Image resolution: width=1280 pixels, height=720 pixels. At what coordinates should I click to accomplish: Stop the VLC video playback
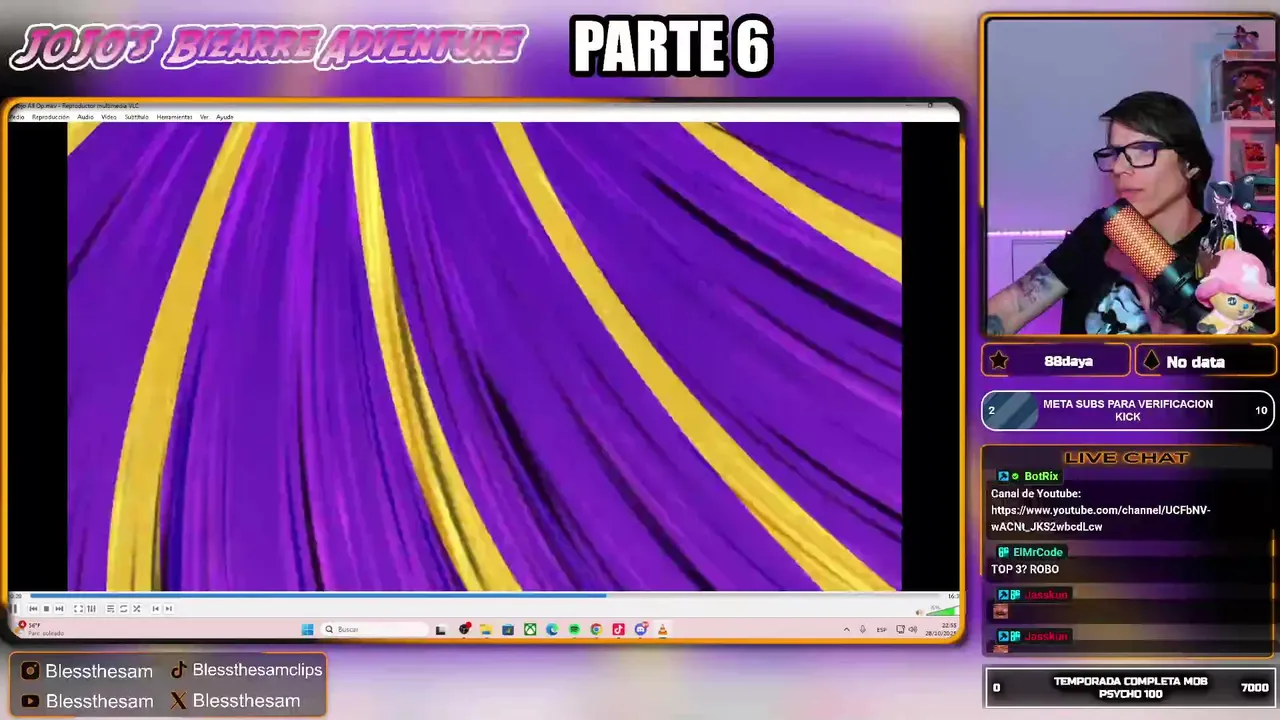tap(46, 608)
